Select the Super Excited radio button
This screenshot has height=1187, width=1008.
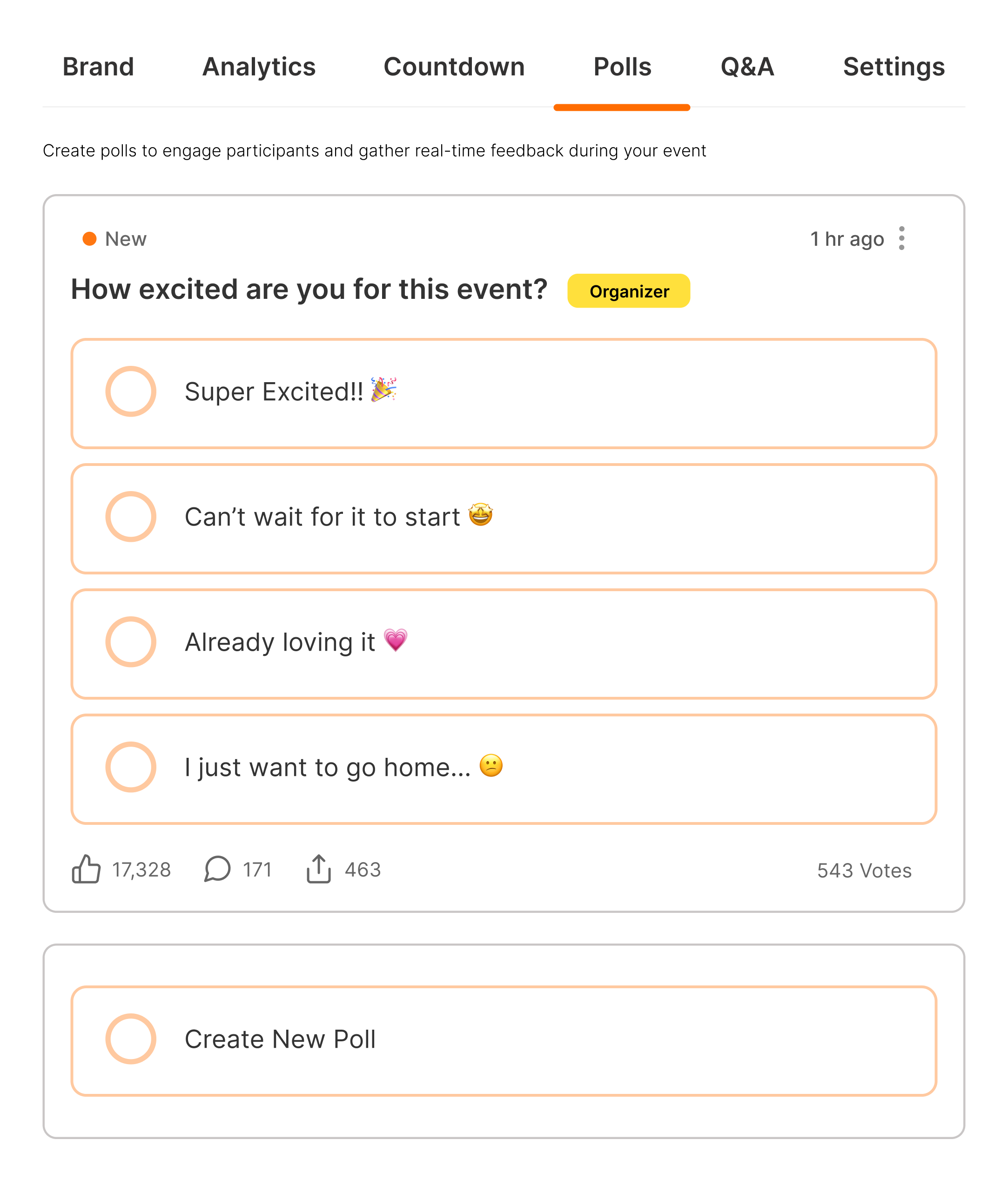[x=131, y=391]
